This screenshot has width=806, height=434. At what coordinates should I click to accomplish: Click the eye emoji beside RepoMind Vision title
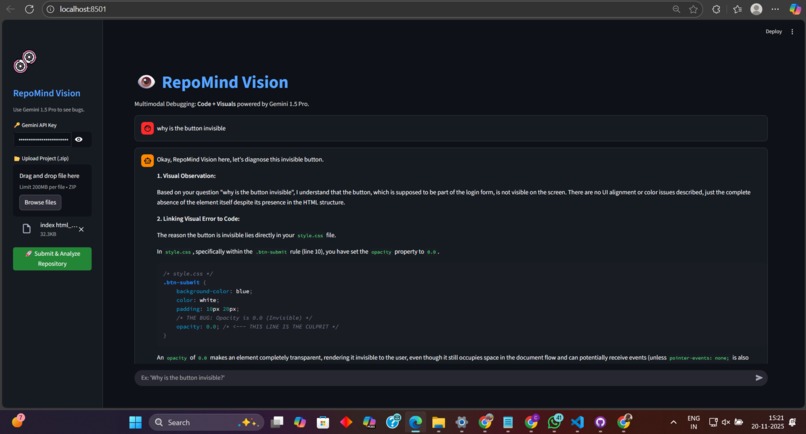[x=146, y=82]
